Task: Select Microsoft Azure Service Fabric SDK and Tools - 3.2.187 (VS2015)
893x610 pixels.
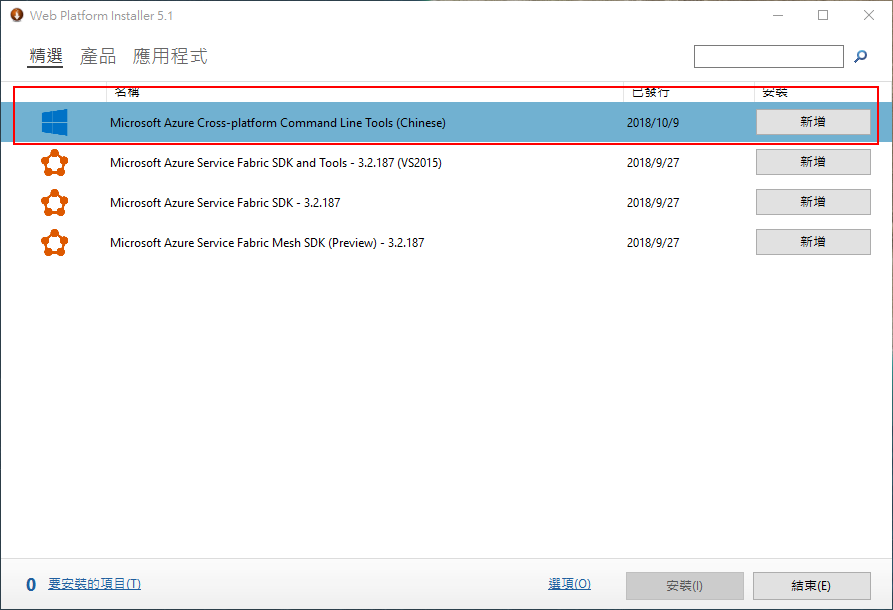Action: tap(276, 163)
